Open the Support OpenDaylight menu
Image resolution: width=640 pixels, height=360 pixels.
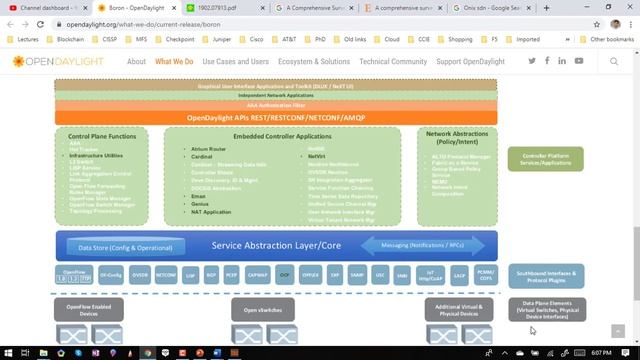click(470, 62)
